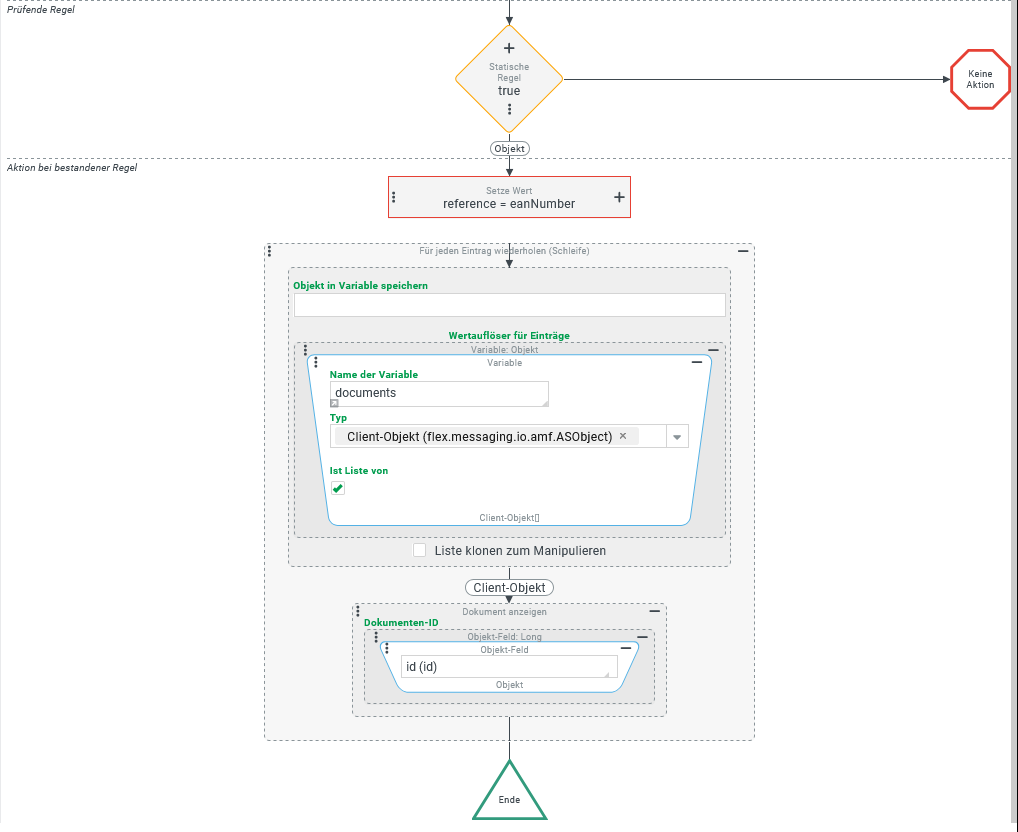Remove the Client-Objekt type chip with its x
This screenshot has width=1018, height=832.
click(623, 436)
